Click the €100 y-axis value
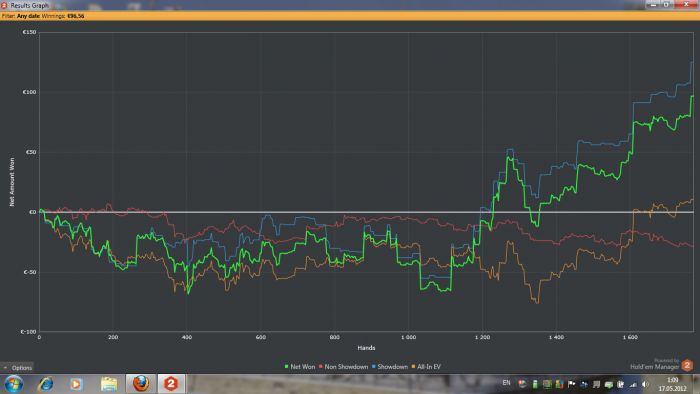 click(29, 92)
